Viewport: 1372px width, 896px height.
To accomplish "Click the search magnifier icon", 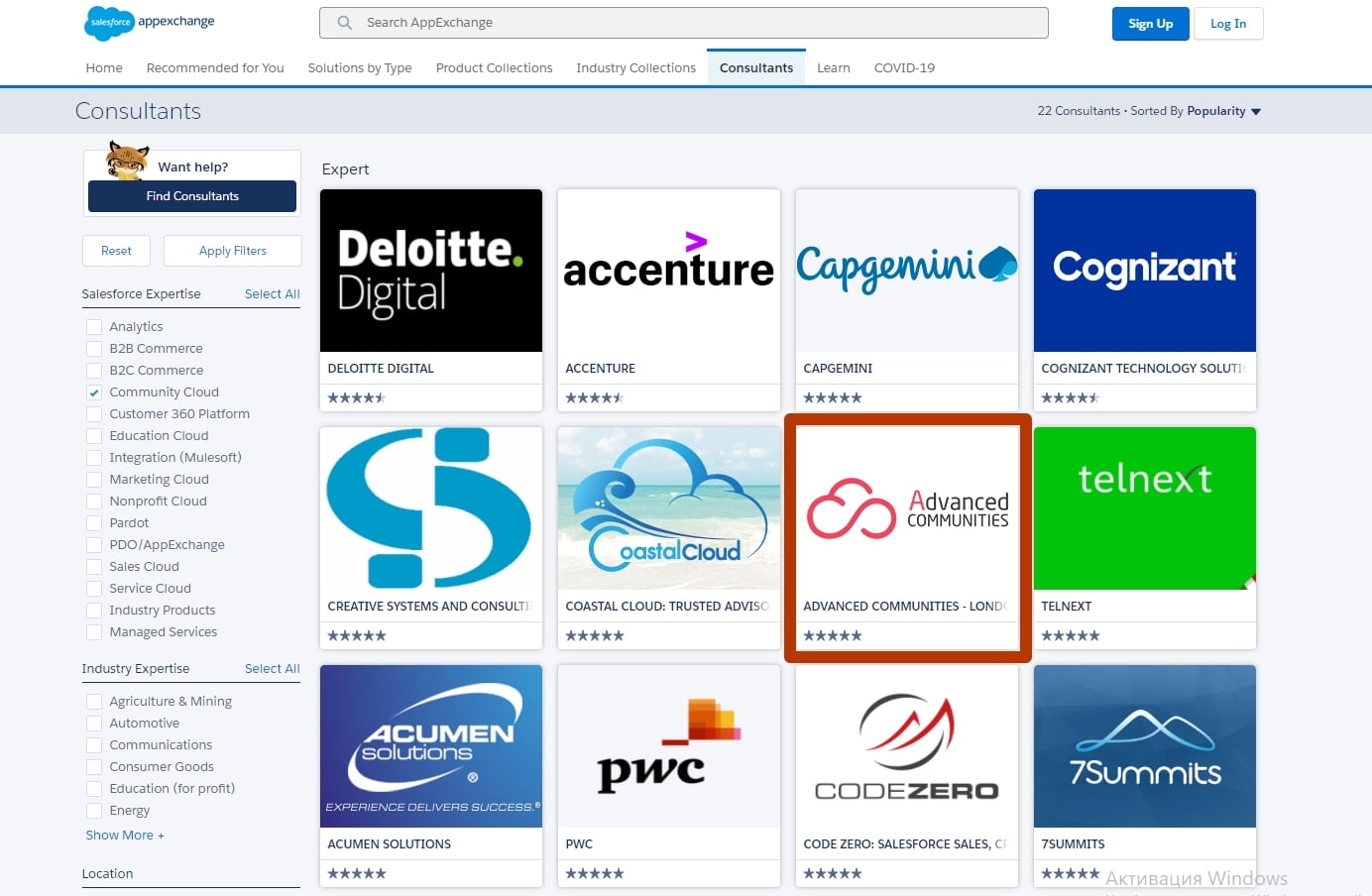I will [x=342, y=22].
